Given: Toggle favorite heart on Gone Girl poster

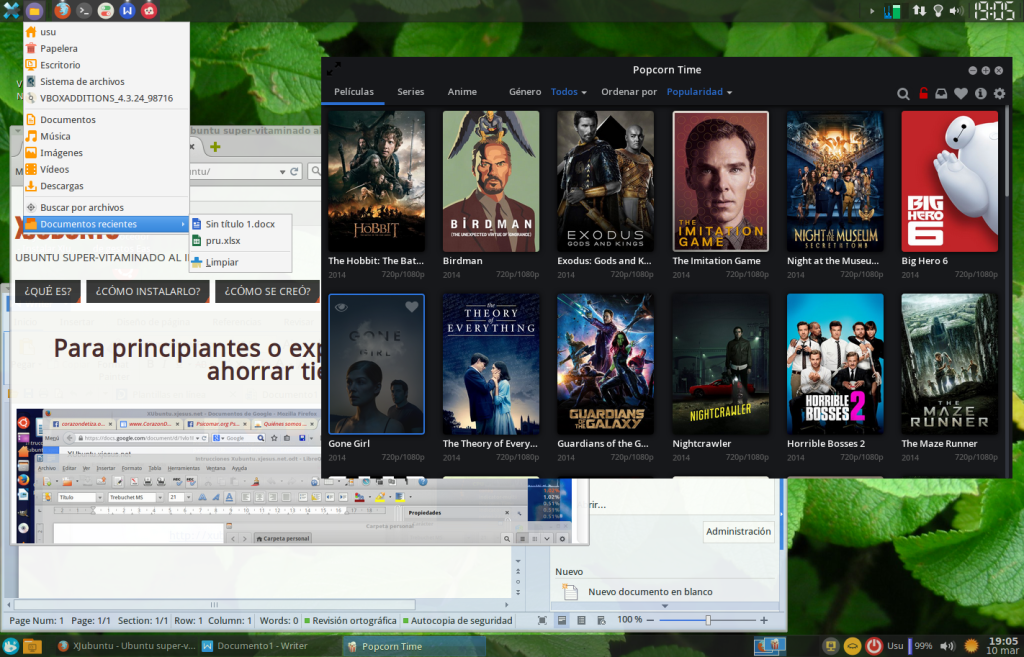Looking at the screenshot, I should 411,307.
